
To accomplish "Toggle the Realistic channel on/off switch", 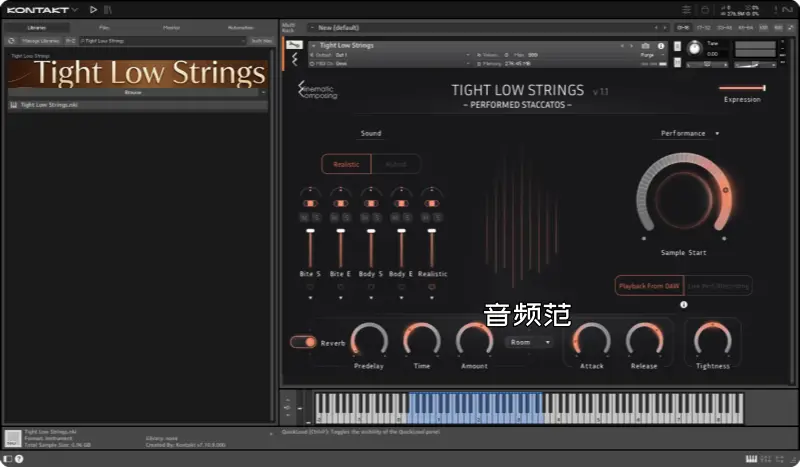I will pyautogui.click(x=432, y=203).
